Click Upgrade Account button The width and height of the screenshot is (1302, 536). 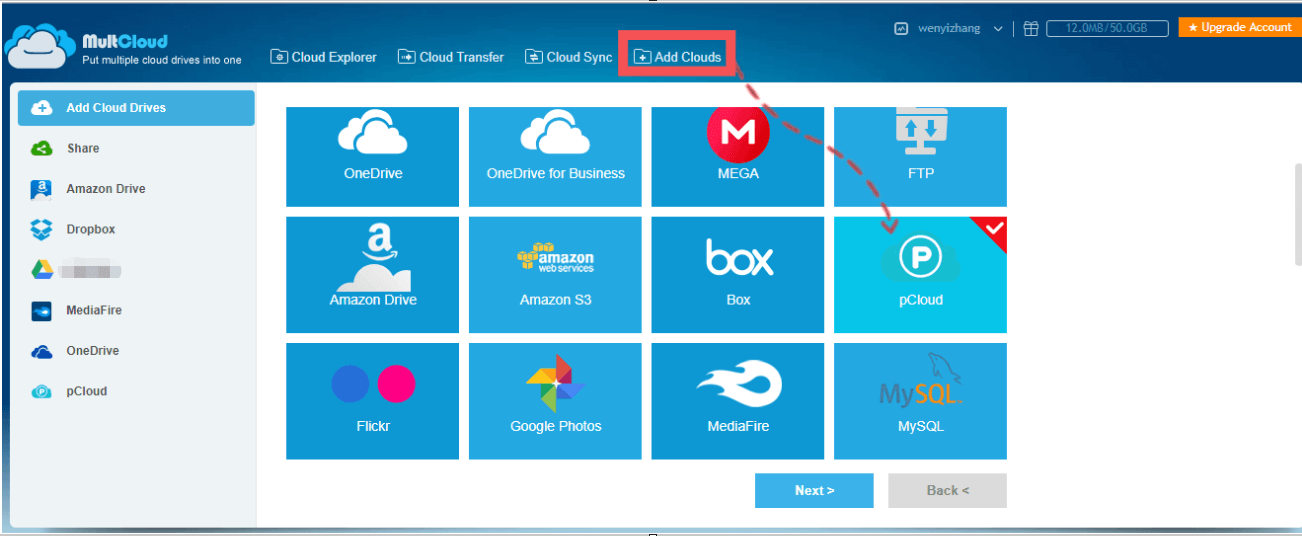(1239, 27)
